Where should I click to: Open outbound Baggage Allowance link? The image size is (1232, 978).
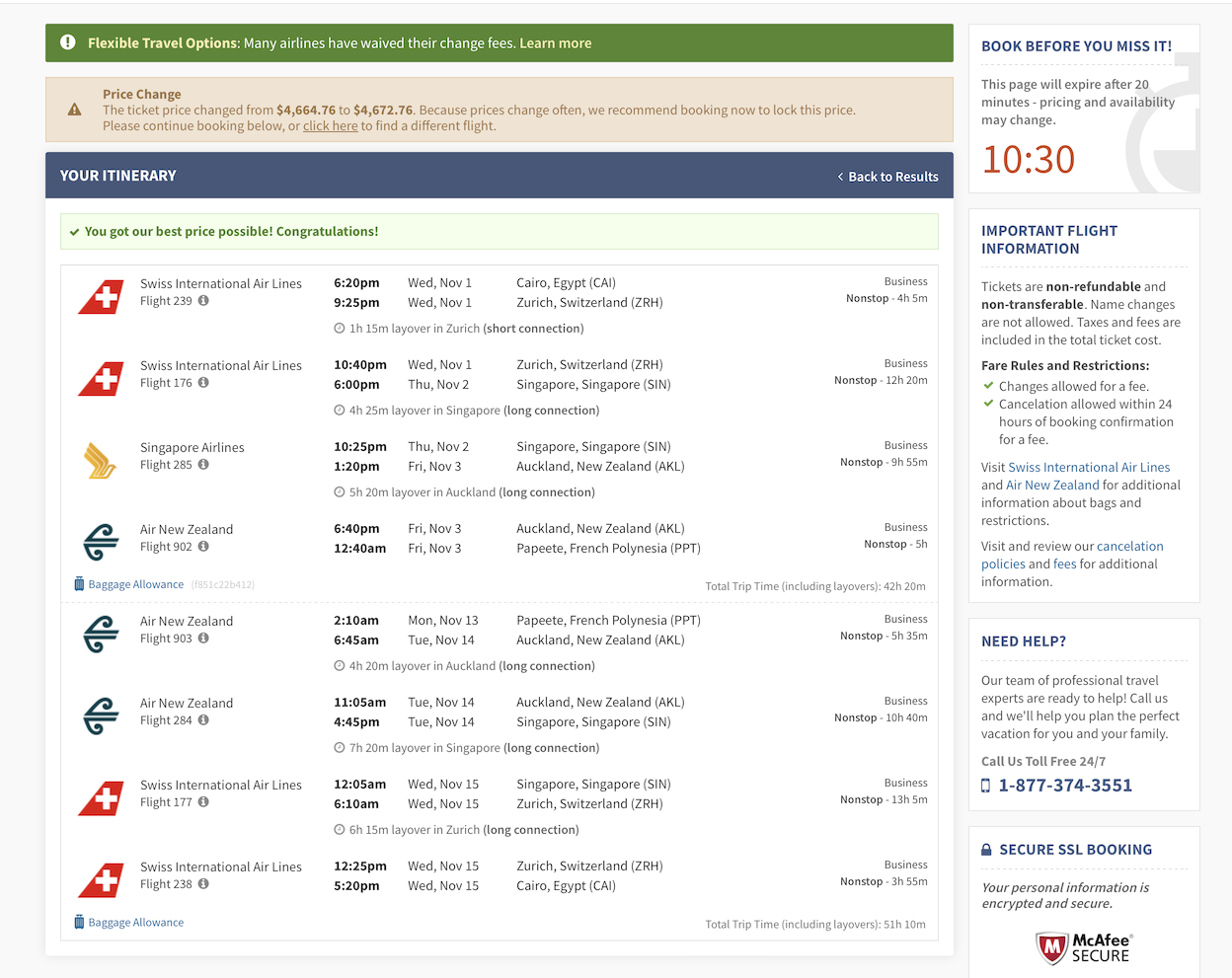point(136,584)
